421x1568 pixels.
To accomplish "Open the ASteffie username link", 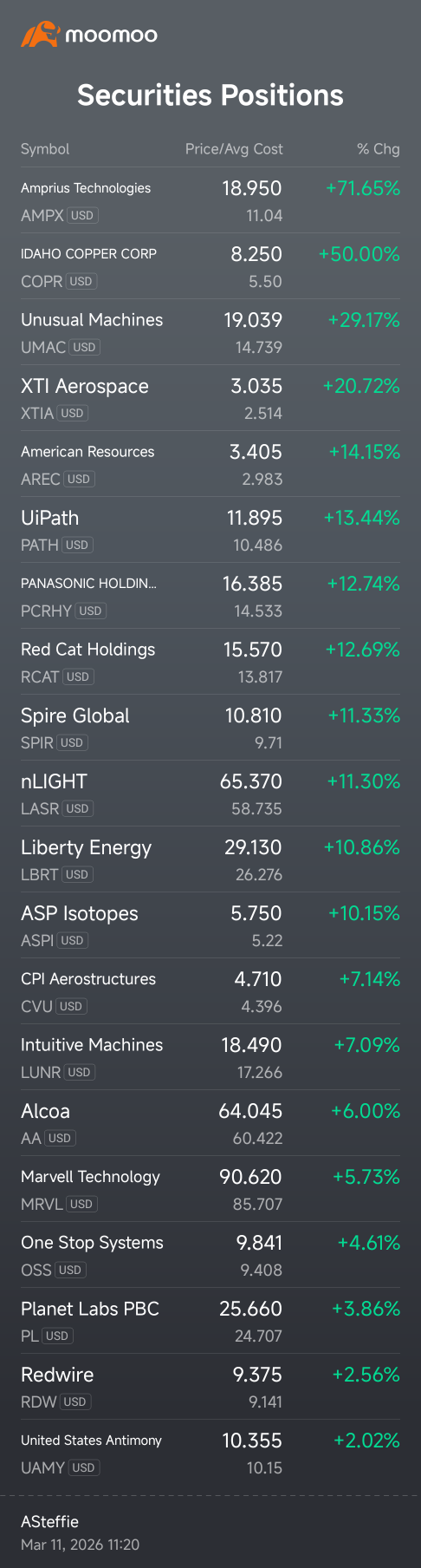I will (49, 1521).
